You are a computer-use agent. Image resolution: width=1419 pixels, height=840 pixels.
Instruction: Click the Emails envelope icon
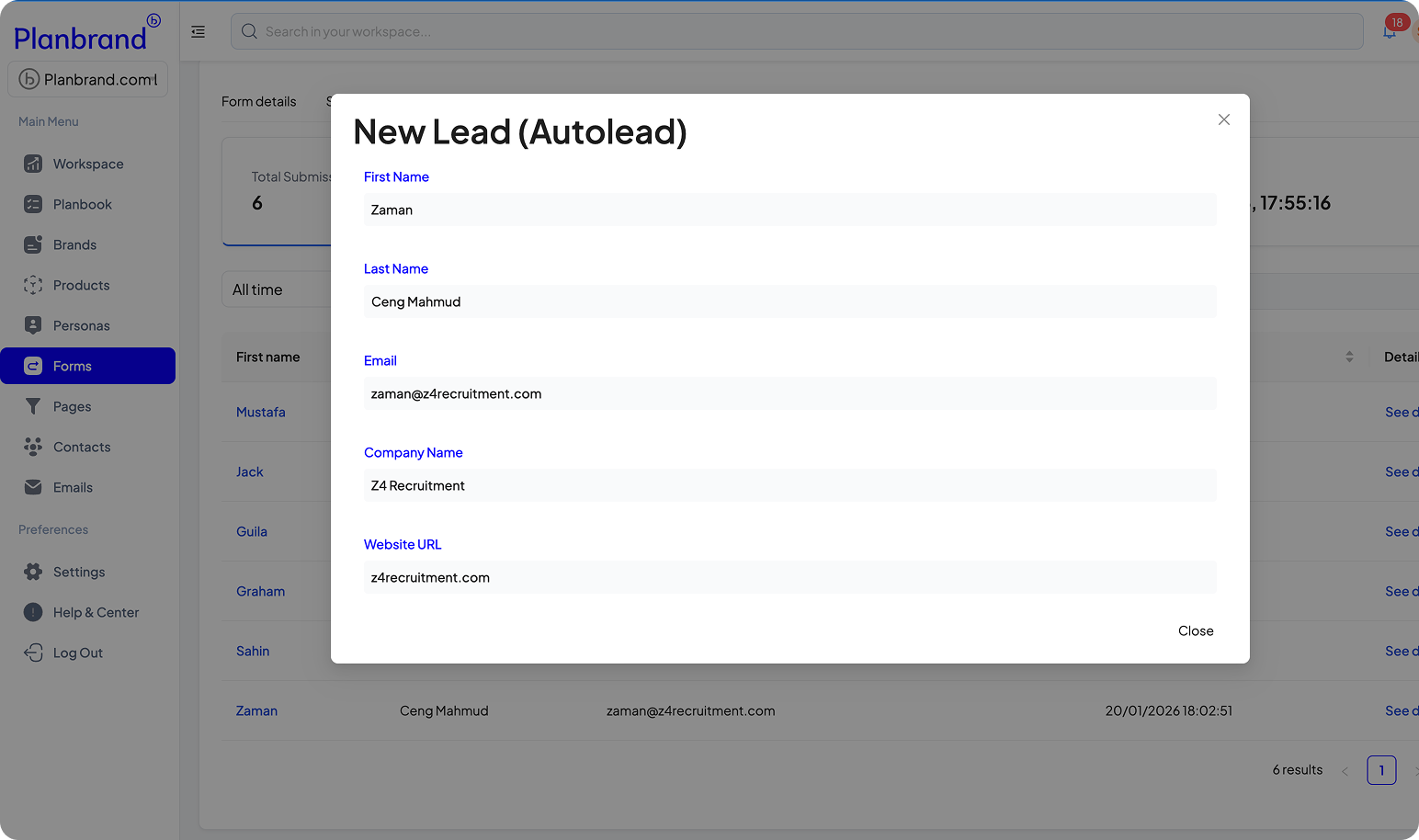click(x=33, y=487)
